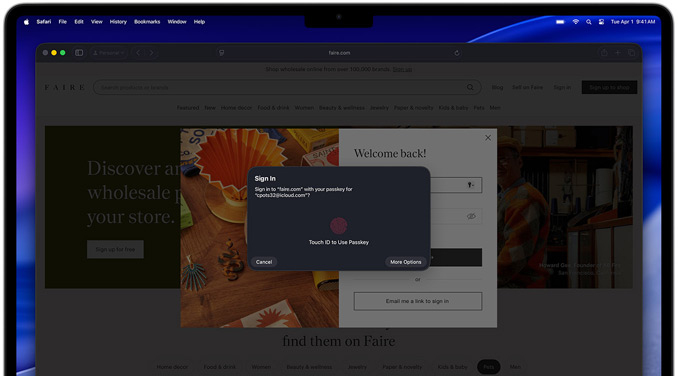This screenshot has height=376, width=678.
Task: Select the Food & drink filter pill
Action: [x=220, y=367]
